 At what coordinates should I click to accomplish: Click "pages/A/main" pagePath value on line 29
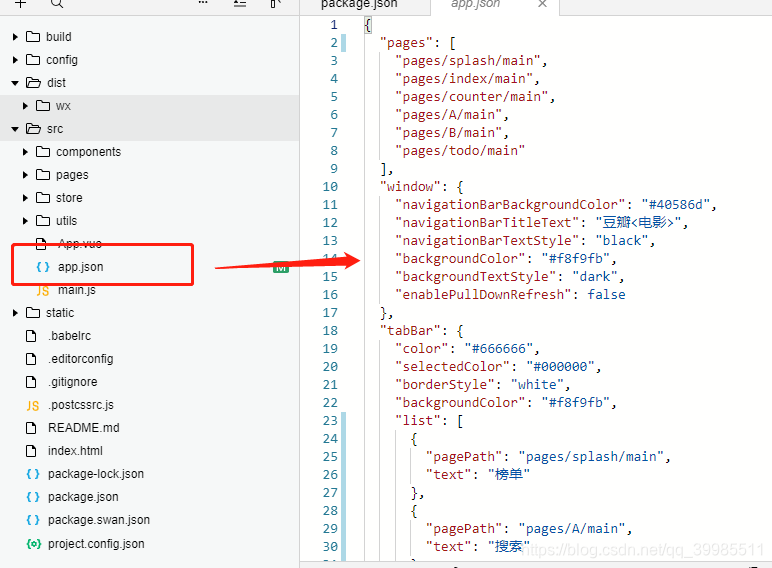tap(572, 529)
